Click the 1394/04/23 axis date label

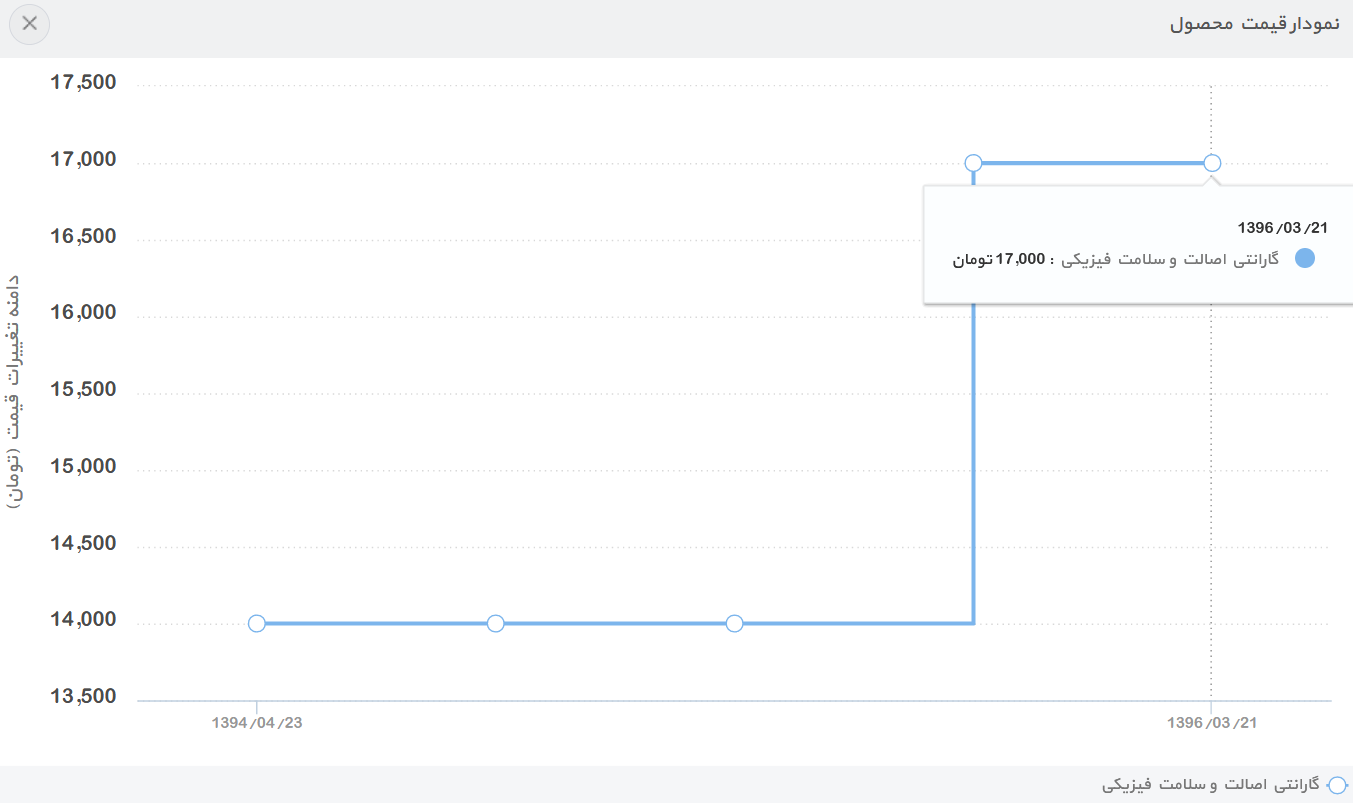257,722
